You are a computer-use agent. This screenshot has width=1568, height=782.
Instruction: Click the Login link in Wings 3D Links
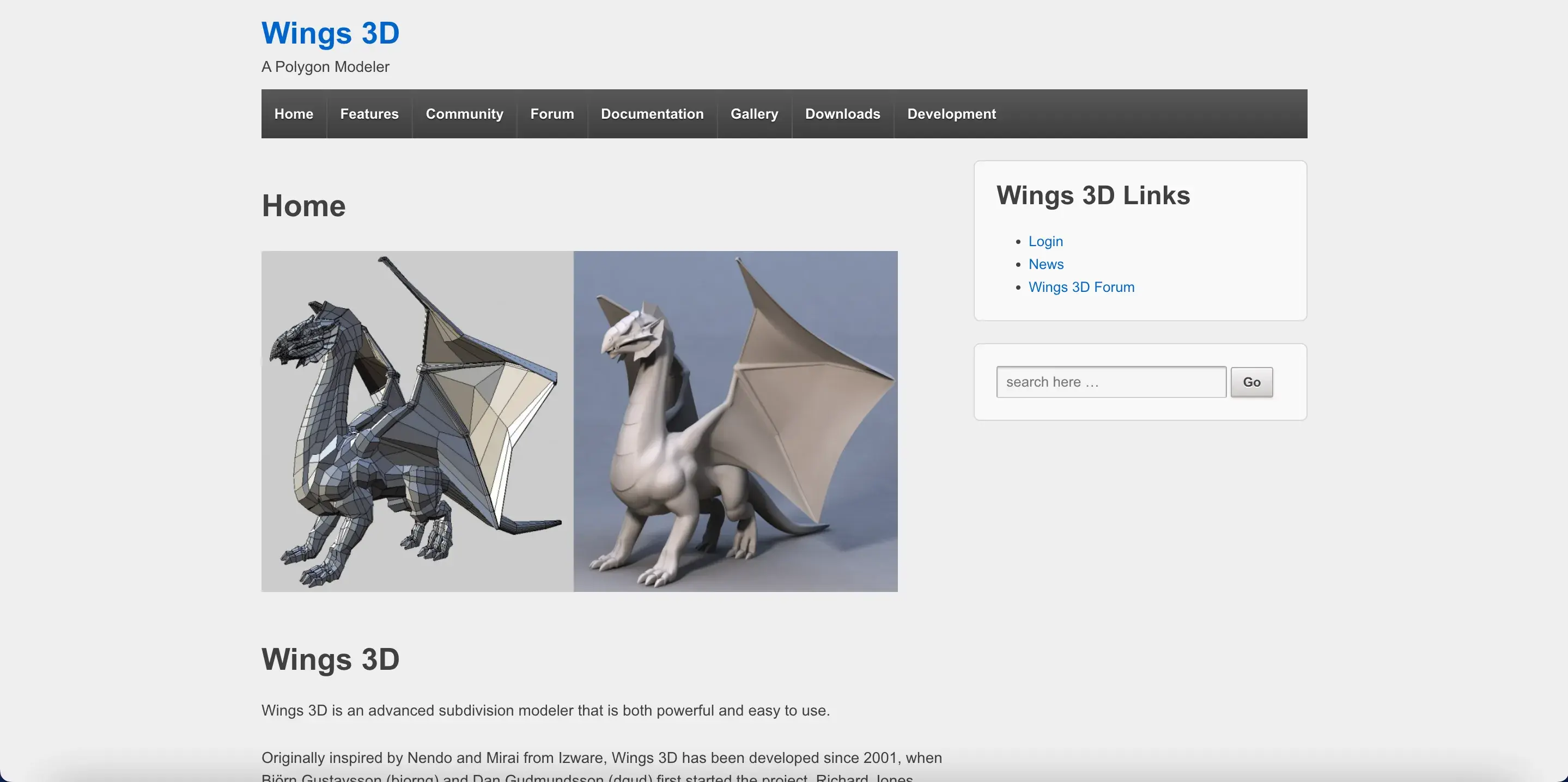(1045, 241)
